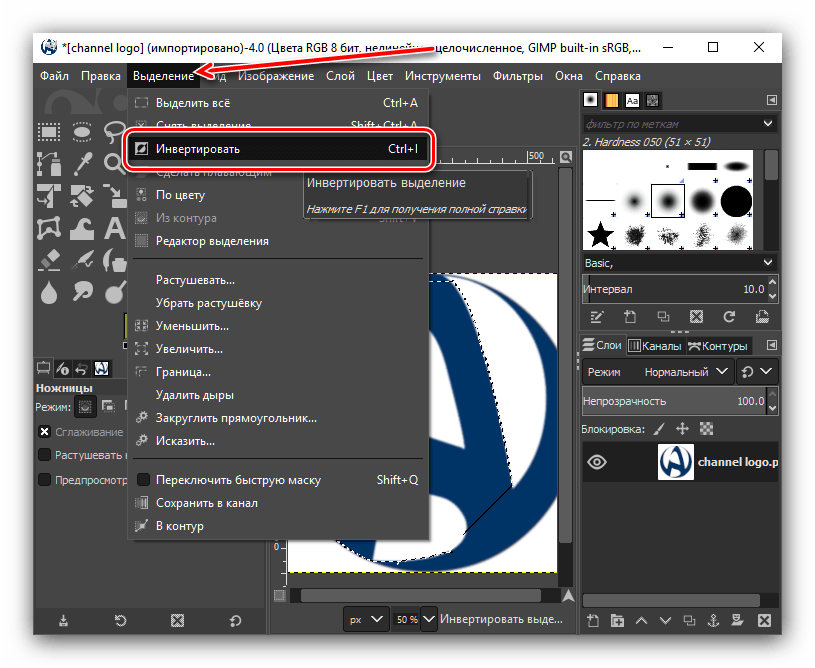815x668 pixels.
Task: Open layers panel configure tab menu
Action: [x=772, y=345]
